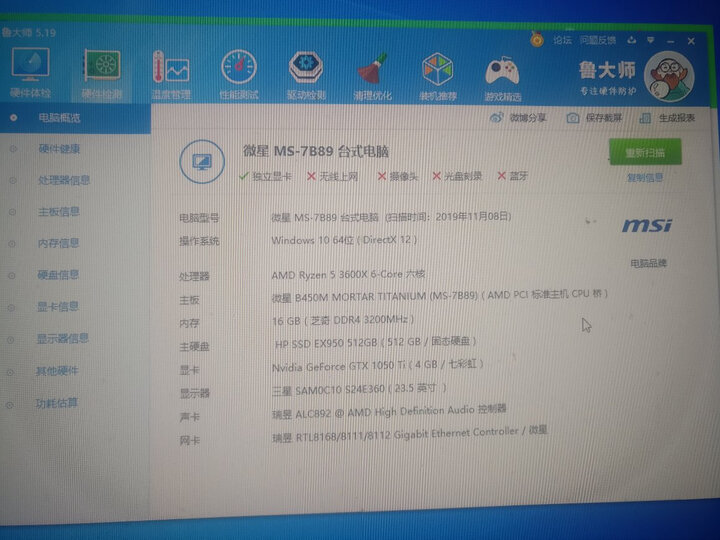Select 显示器信息 in sidebar

63,338
